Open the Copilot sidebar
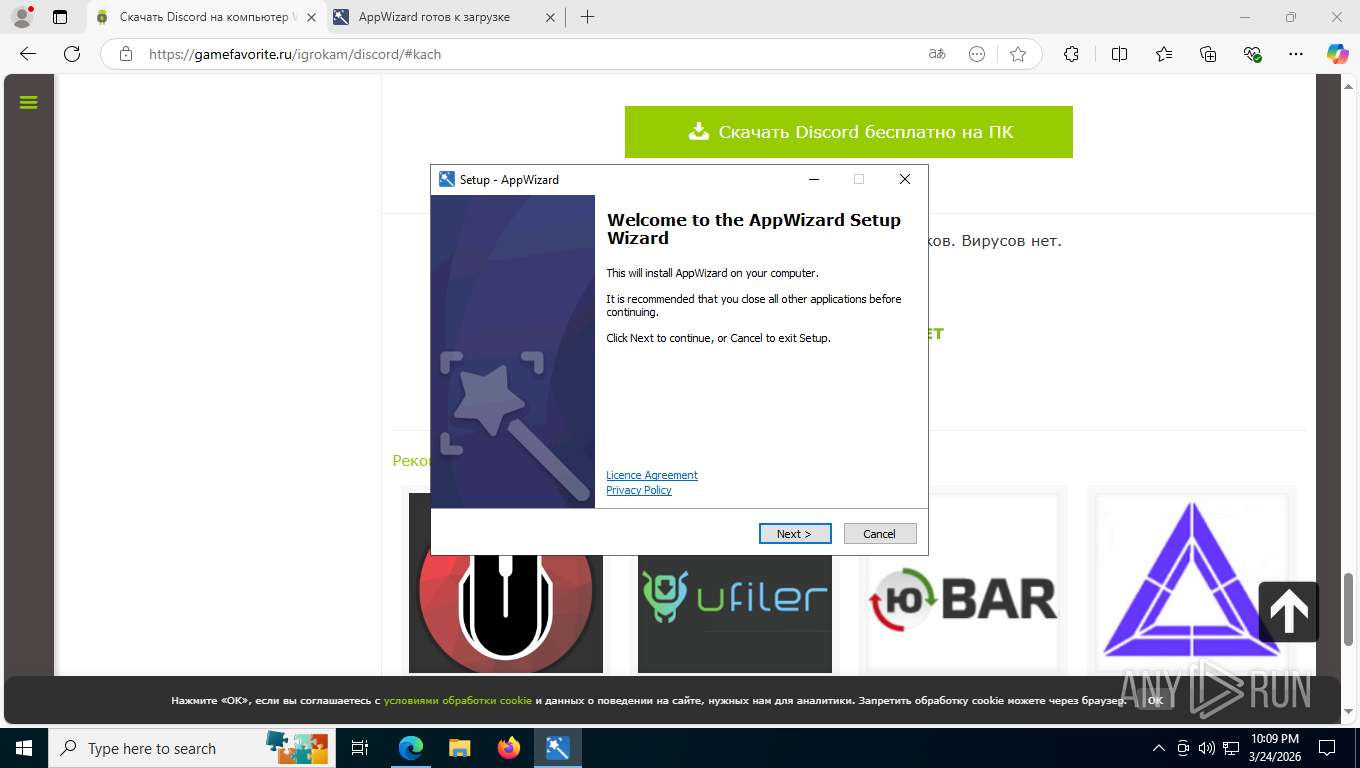1360x768 pixels. 1337,54
